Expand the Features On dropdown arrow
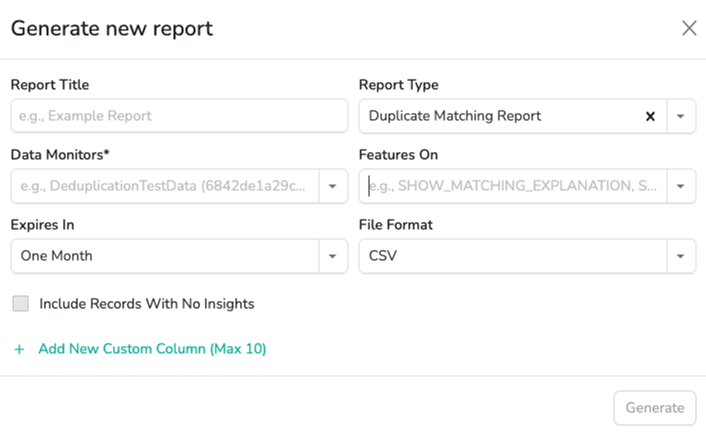 point(681,186)
